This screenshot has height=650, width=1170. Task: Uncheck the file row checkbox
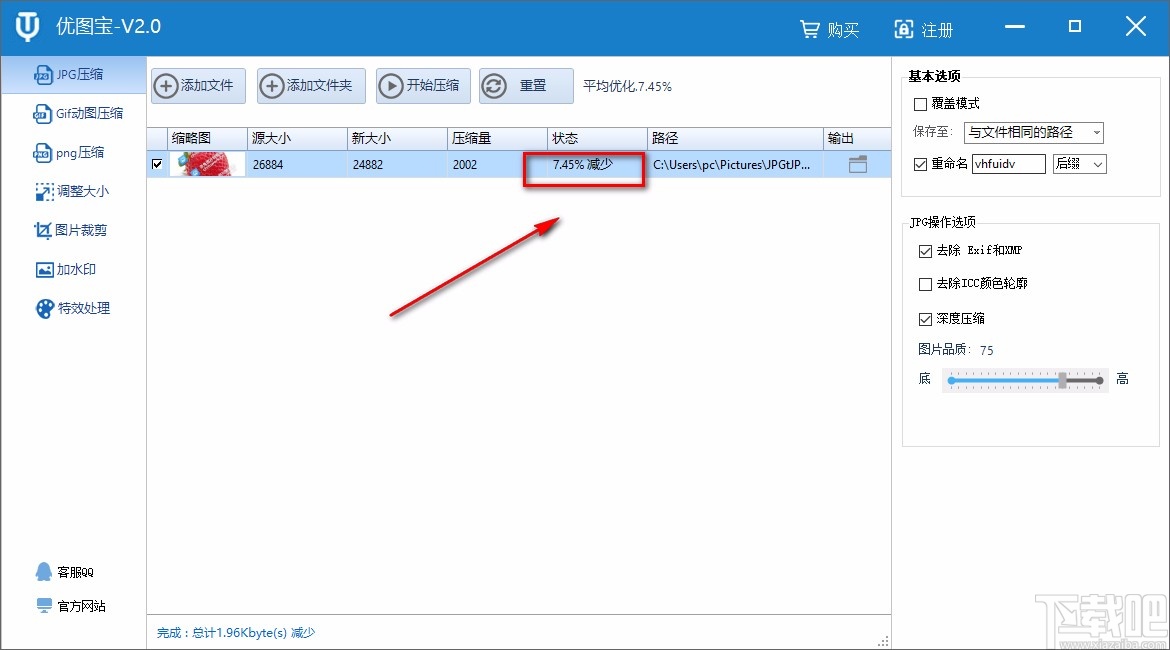pos(157,164)
